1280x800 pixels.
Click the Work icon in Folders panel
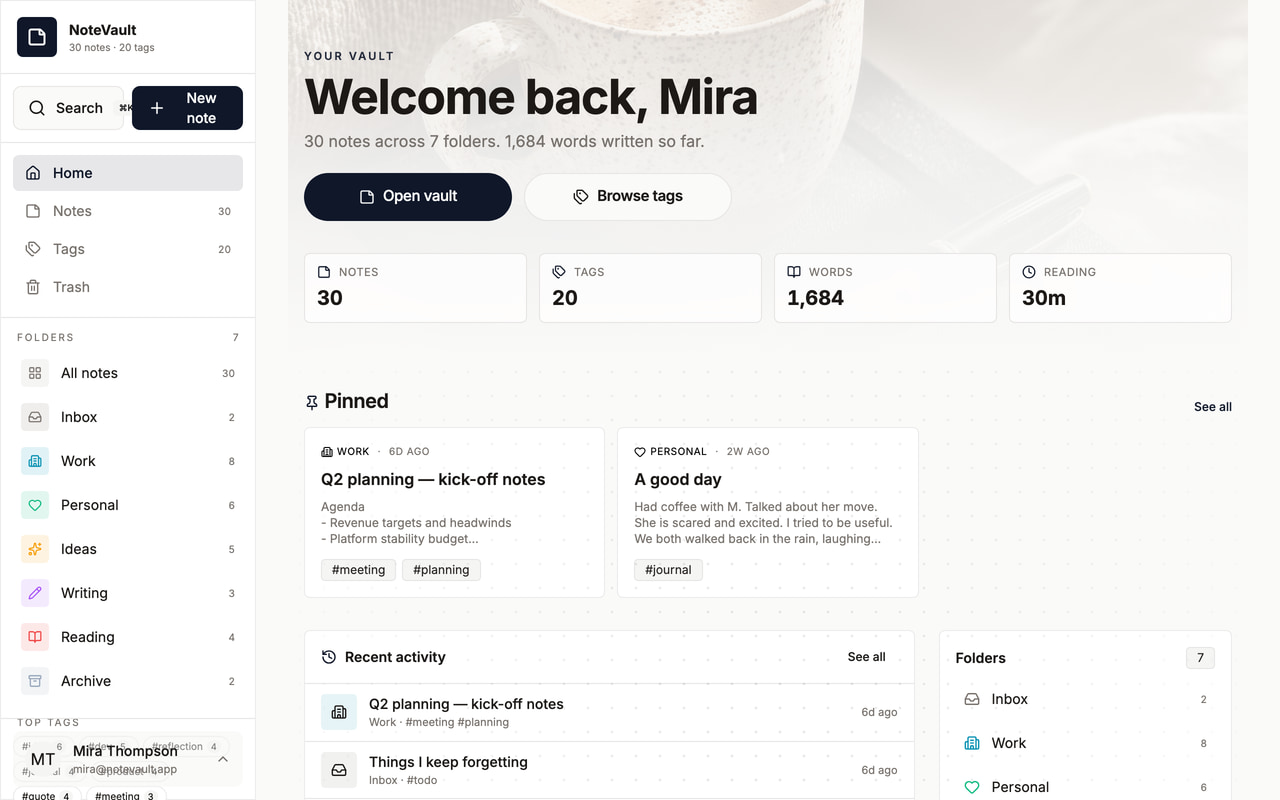click(971, 743)
